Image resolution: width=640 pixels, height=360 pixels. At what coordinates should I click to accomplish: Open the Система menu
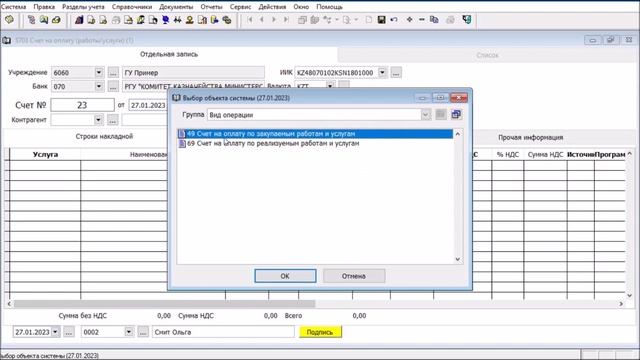(13, 7)
